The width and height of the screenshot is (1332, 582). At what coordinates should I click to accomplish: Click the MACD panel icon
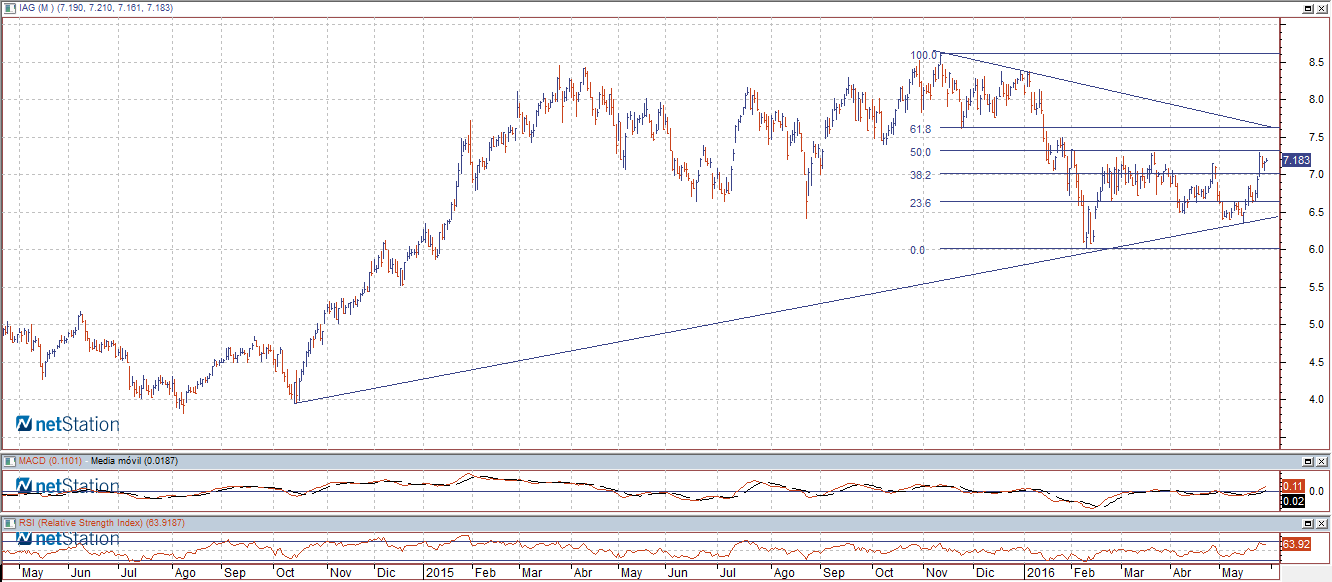pos(9,461)
